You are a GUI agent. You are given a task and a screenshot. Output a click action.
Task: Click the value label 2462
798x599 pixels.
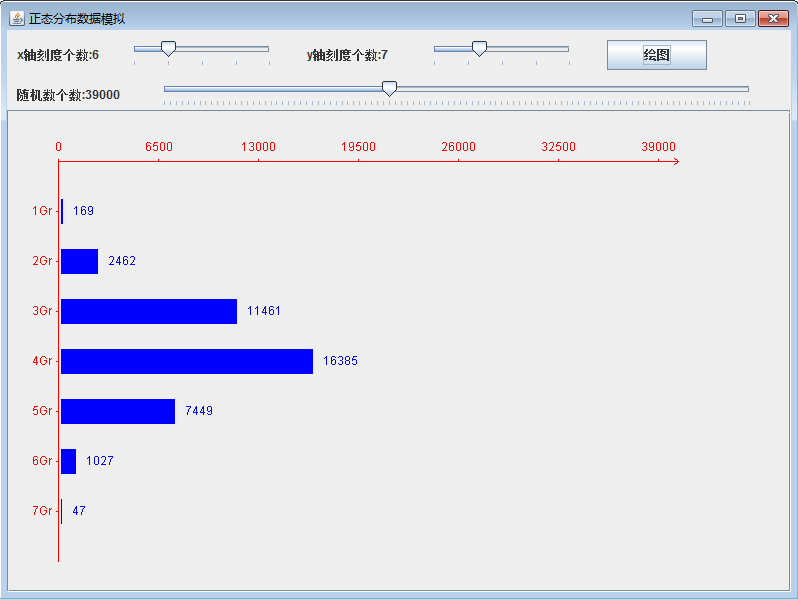pyautogui.click(x=122, y=261)
